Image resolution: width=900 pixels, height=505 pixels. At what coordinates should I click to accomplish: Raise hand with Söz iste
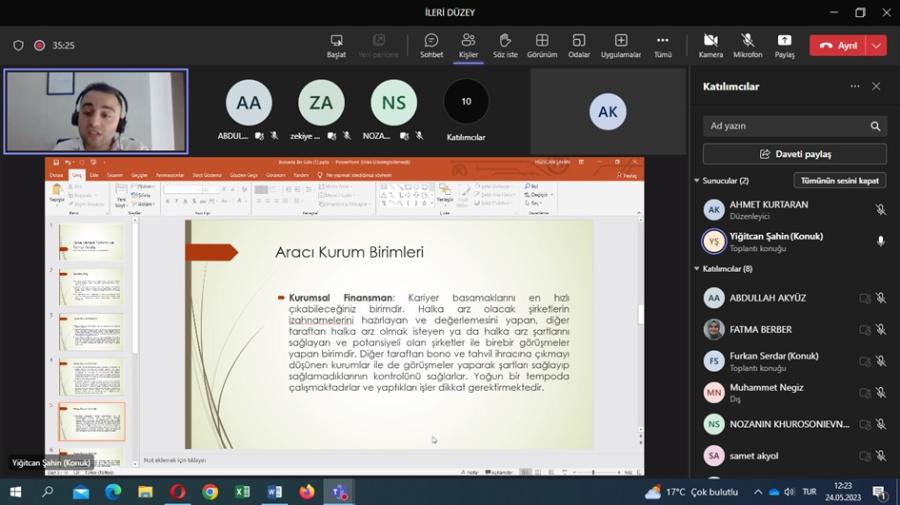tap(505, 45)
